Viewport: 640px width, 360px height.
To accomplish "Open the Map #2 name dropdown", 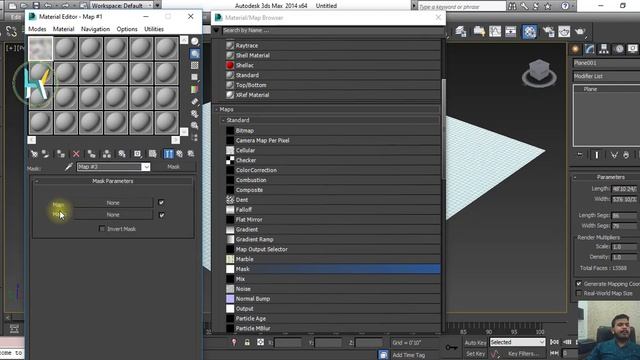I will (x=146, y=167).
